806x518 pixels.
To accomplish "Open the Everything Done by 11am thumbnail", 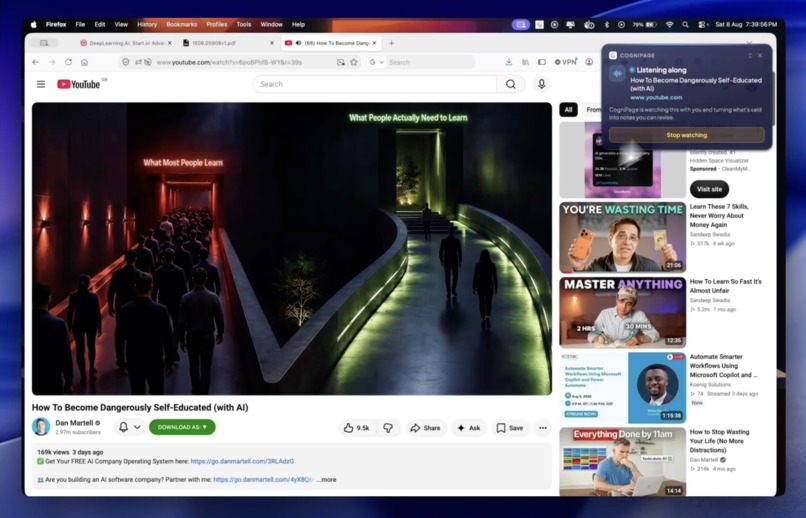I will click(622, 461).
